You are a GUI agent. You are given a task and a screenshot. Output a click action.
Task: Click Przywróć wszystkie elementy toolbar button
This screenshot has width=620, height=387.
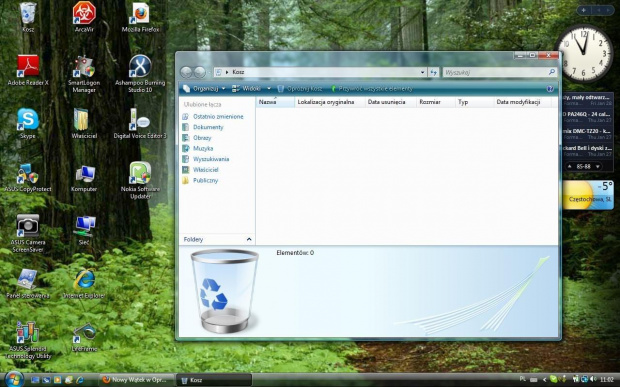click(372, 89)
